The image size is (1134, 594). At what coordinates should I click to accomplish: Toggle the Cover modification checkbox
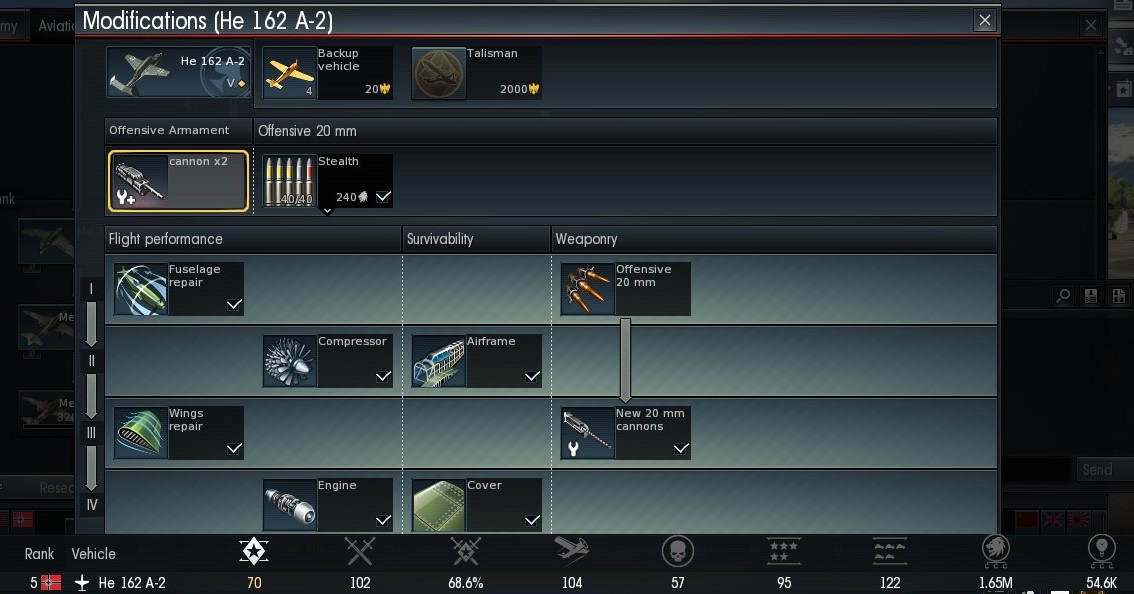(x=532, y=520)
